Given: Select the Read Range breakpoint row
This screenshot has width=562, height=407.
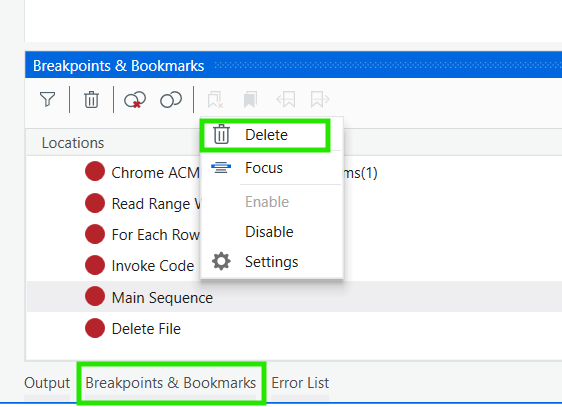Looking at the screenshot, I should 294,204.
